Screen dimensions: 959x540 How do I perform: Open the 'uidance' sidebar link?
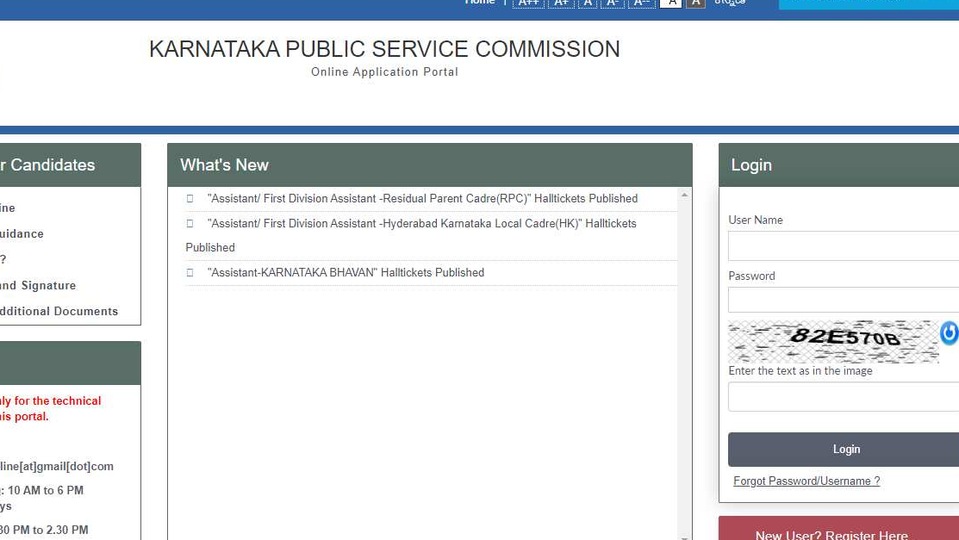pyautogui.click(x=21, y=234)
